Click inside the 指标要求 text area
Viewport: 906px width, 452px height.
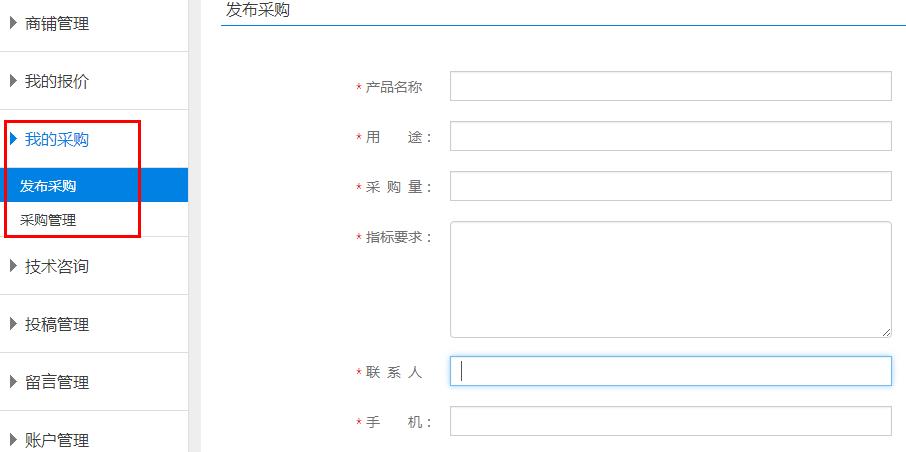click(x=671, y=280)
